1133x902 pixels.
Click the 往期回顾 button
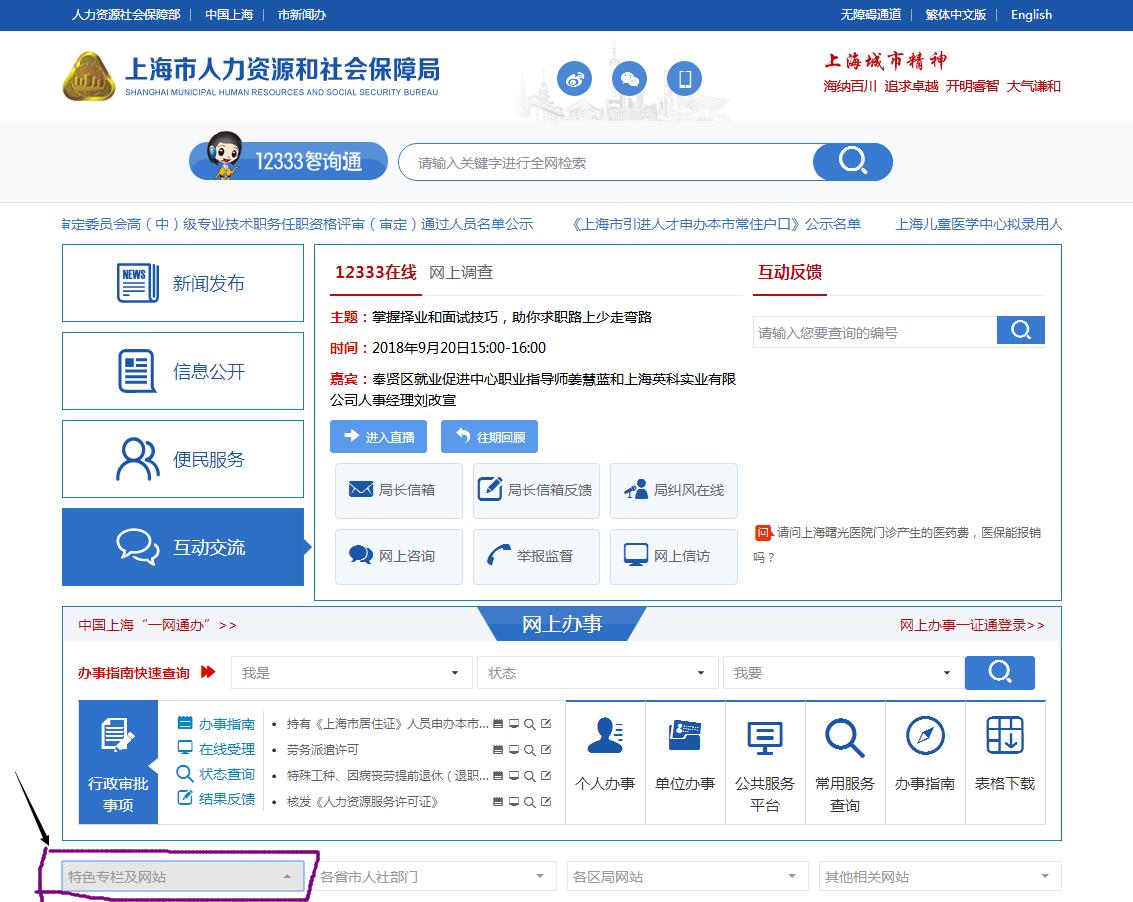click(489, 437)
